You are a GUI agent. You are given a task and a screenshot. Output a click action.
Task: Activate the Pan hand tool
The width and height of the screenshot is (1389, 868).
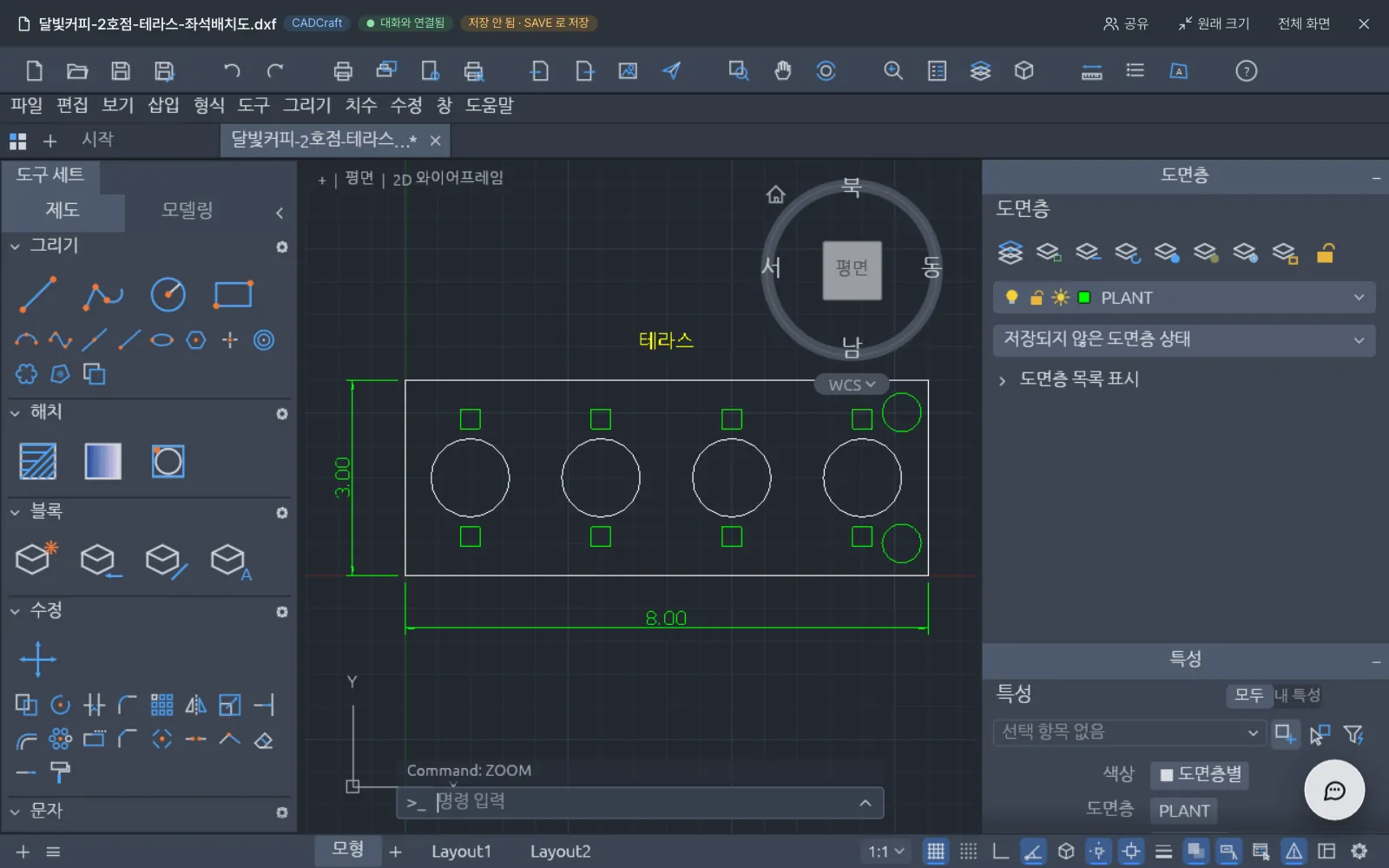point(782,71)
